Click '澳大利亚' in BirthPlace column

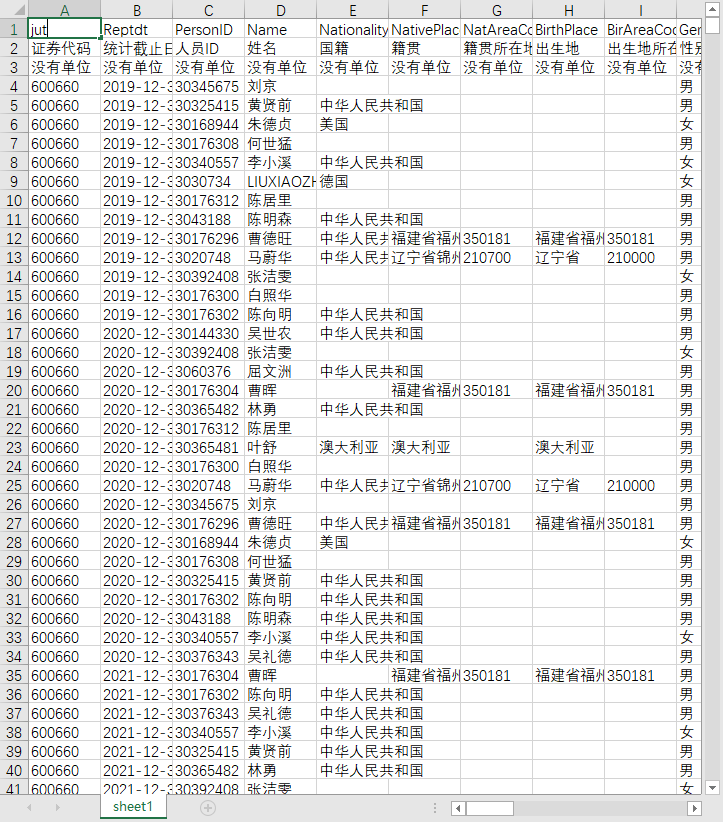pyautogui.click(x=568, y=447)
